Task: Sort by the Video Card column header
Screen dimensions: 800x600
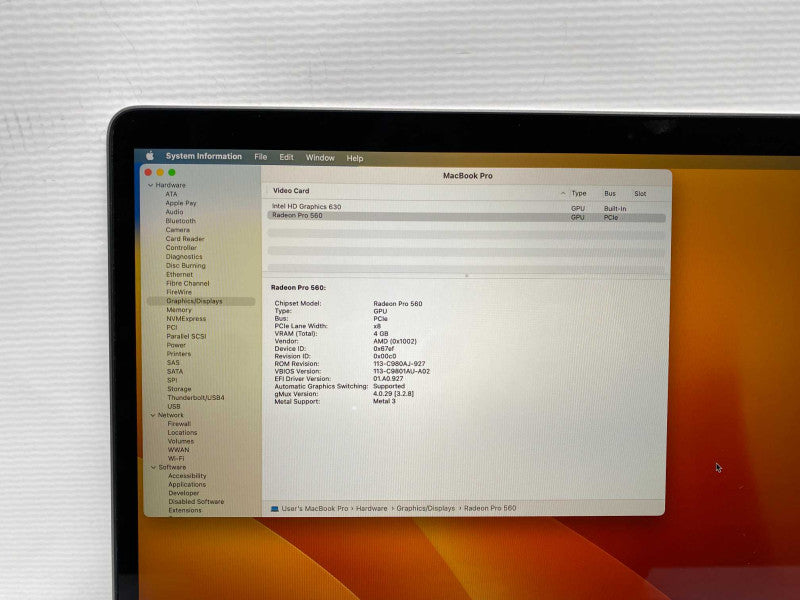Action: coord(291,191)
